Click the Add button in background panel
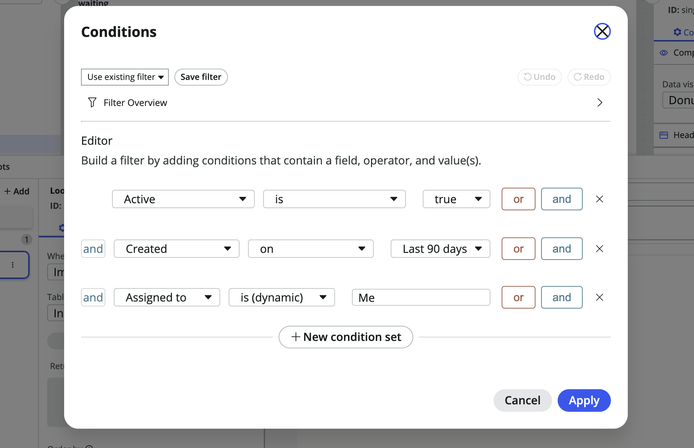This screenshot has height=448, width=694. coord(17,191)
